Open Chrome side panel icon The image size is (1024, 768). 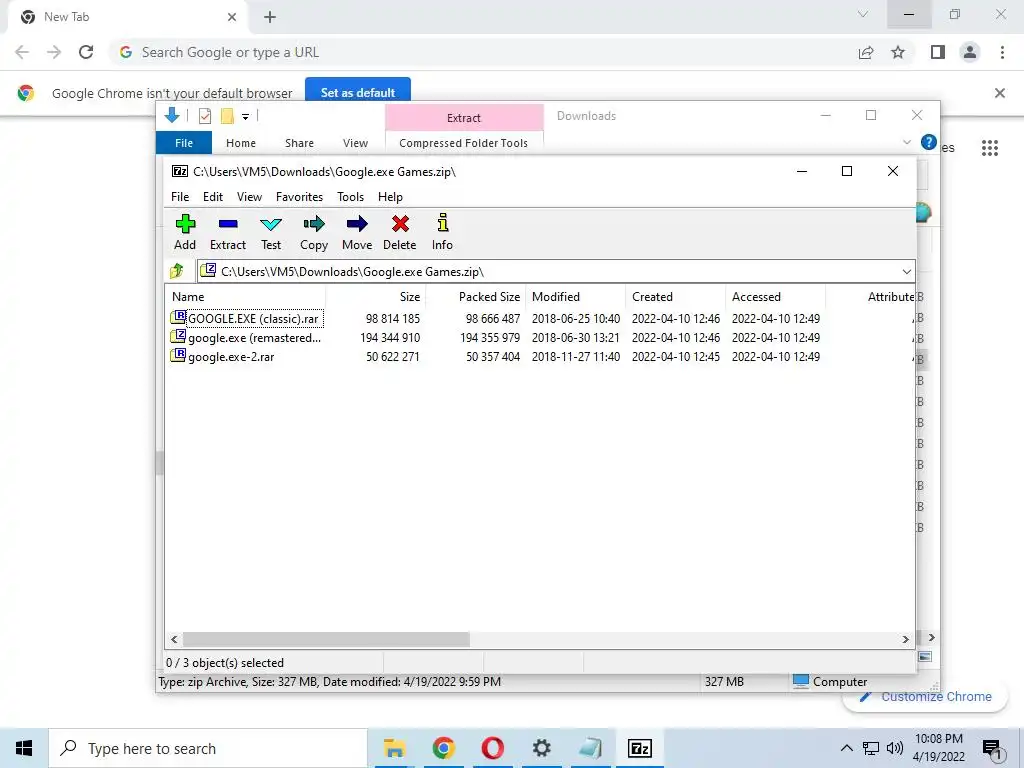point(938,52)
